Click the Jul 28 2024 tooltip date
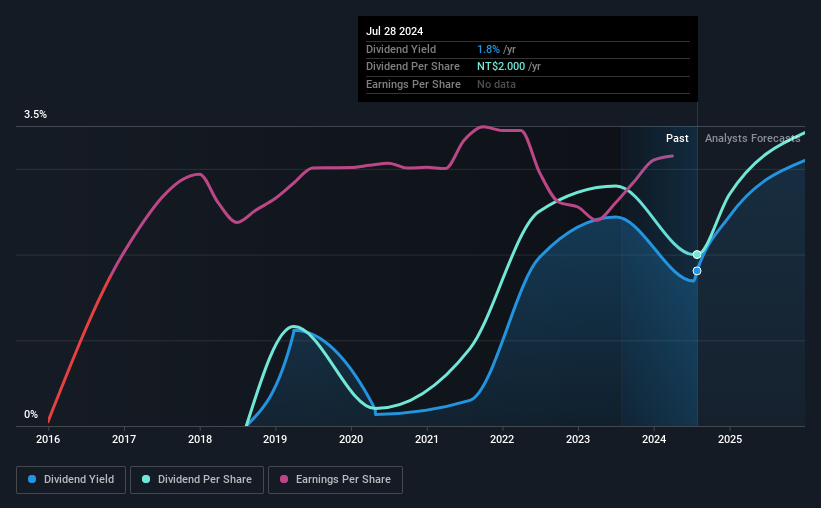 [x=394, y=31]
